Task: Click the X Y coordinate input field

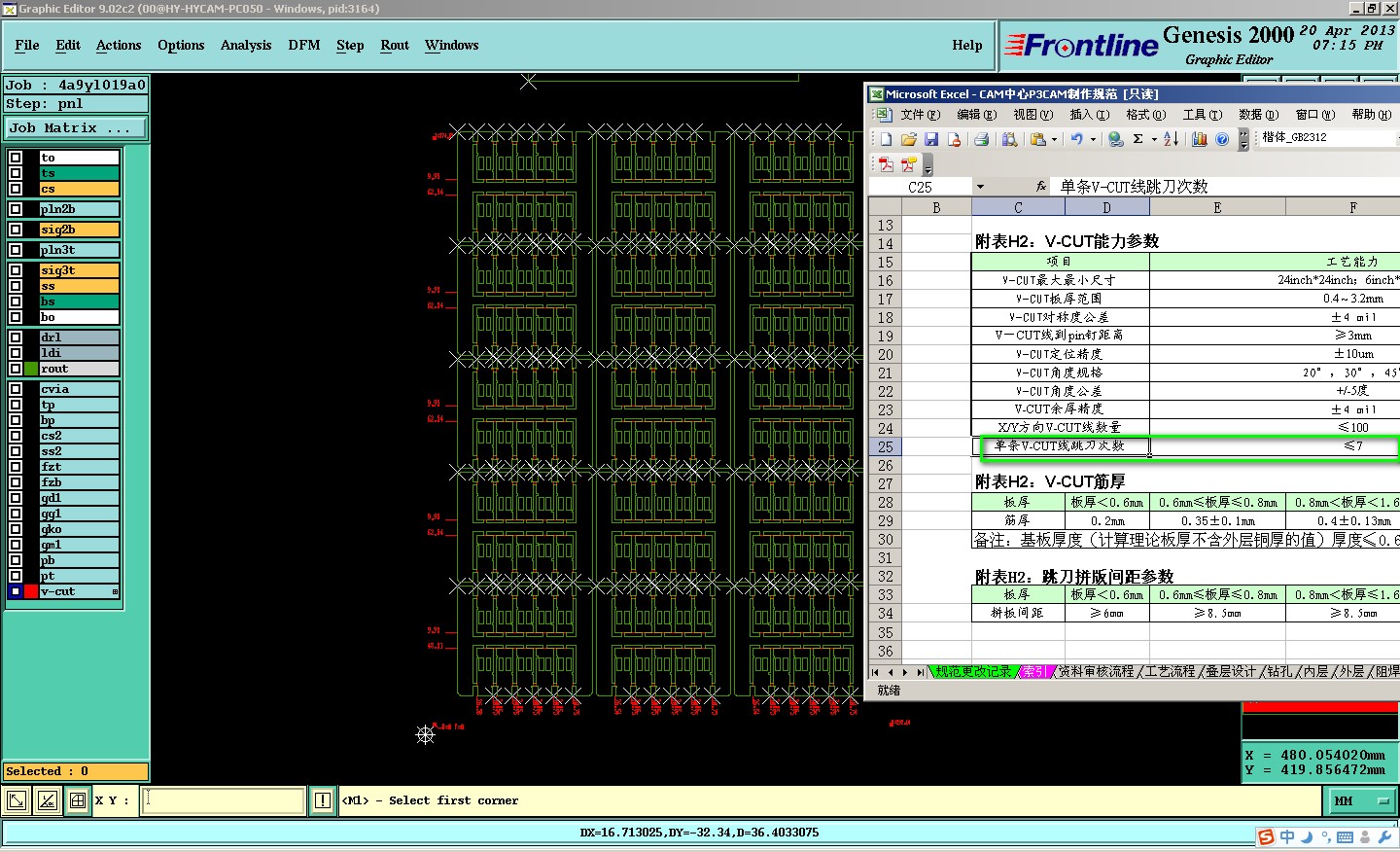Action: pos(224,800)
